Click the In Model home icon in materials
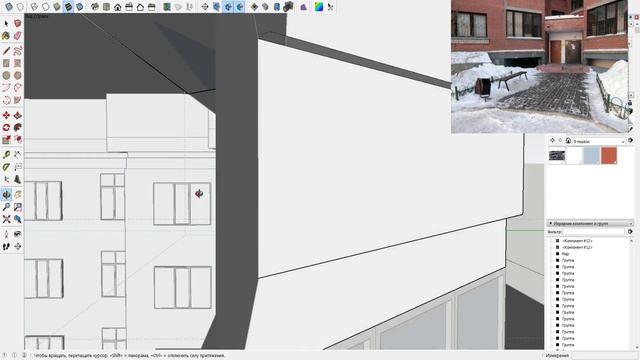 [568, 140]
